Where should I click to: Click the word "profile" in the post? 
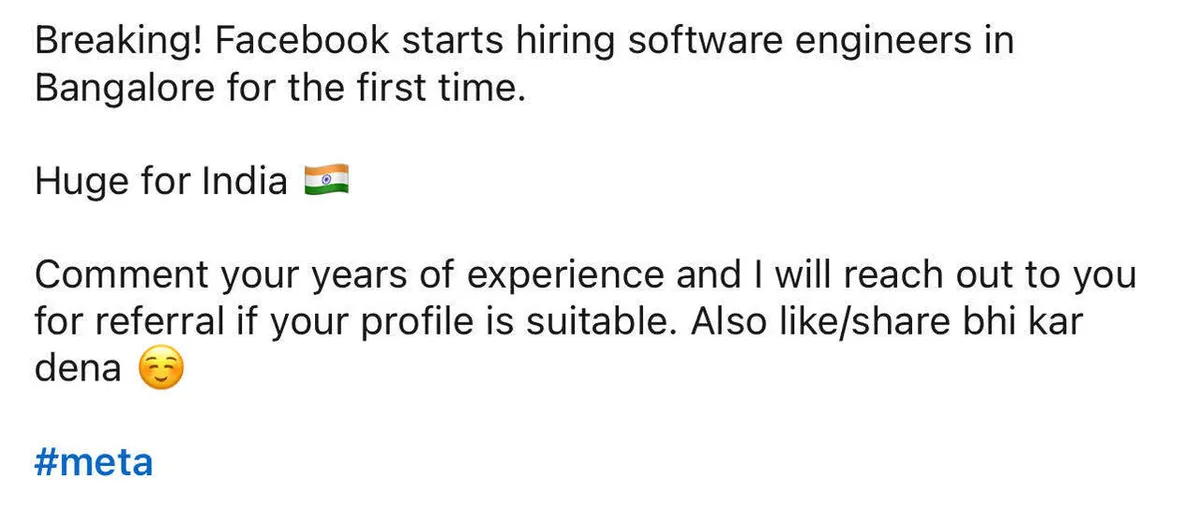pyautogui.click(x=436, y=323)
